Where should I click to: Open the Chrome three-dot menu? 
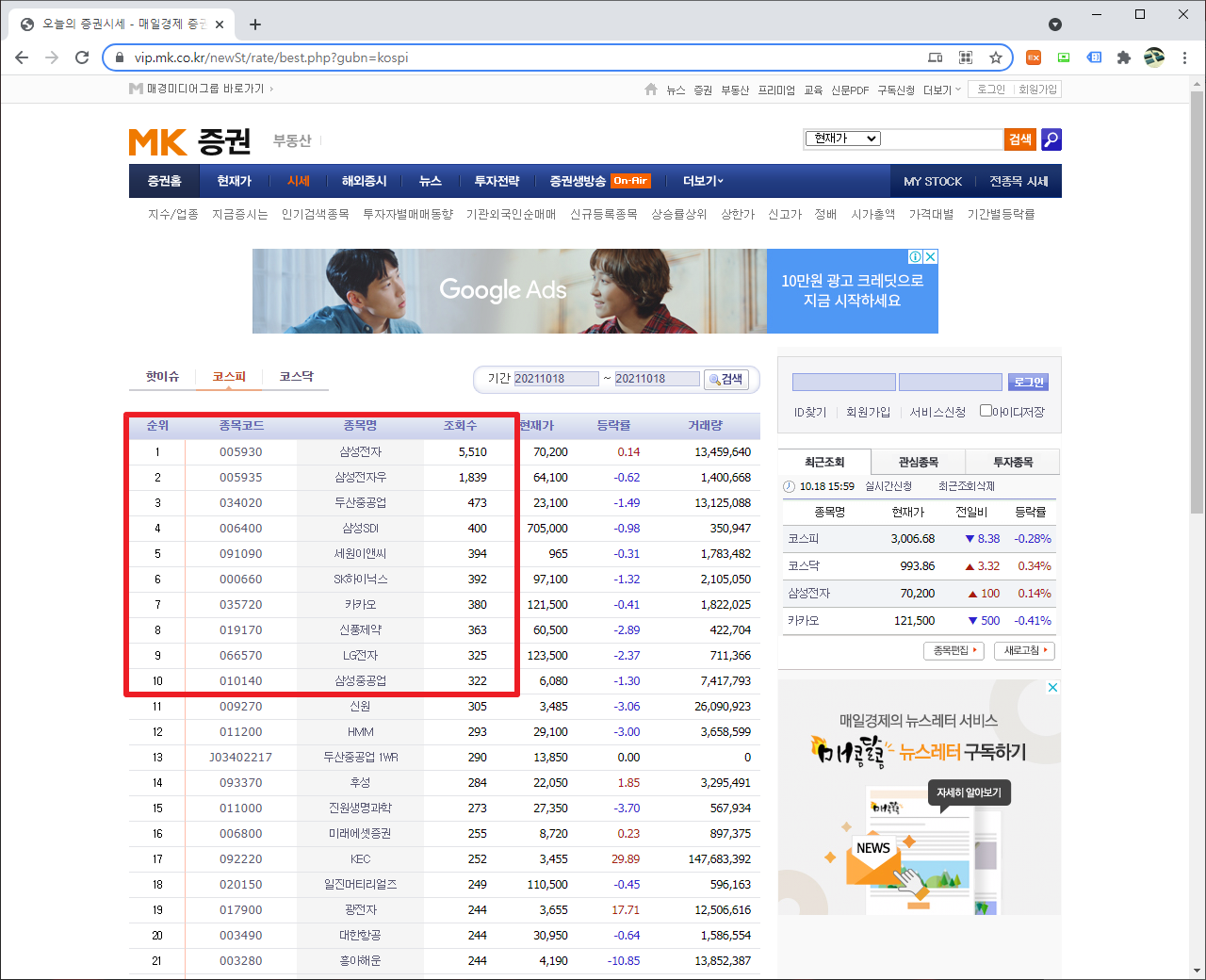[1185, 57]
